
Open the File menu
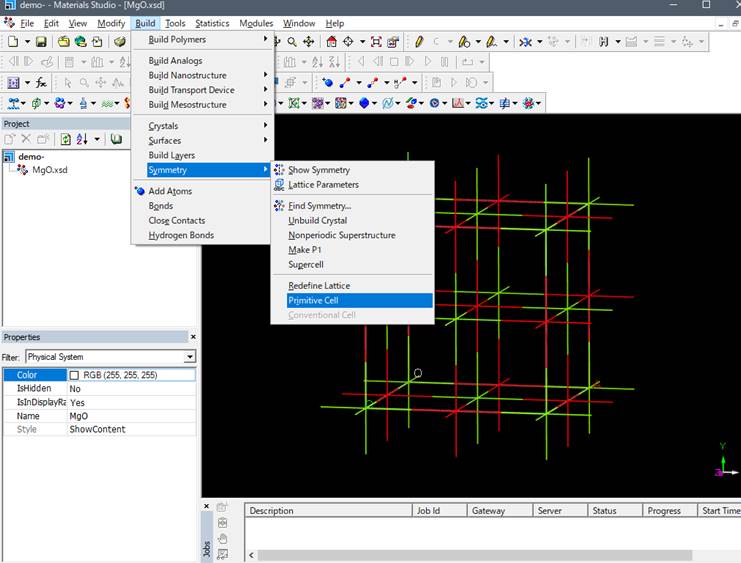coord(27,23)
